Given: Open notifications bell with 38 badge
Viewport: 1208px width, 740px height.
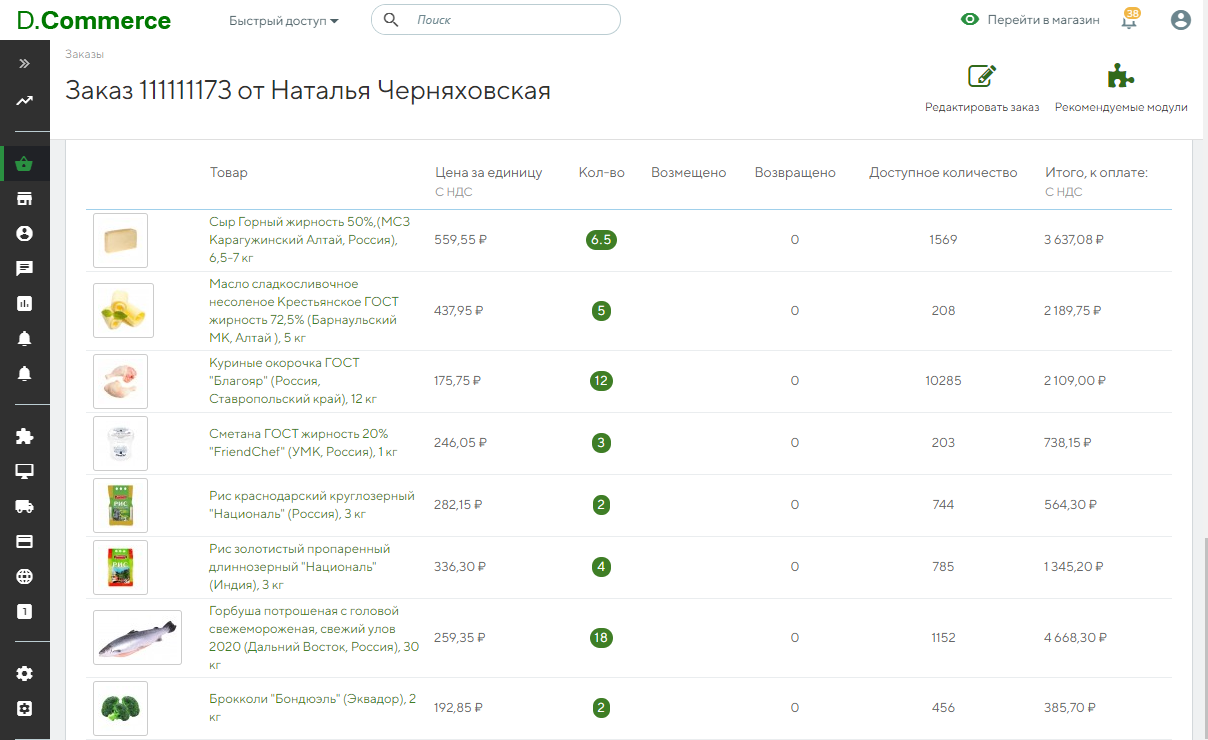Looking at the screenshot, I should [x=1130, y=19].
